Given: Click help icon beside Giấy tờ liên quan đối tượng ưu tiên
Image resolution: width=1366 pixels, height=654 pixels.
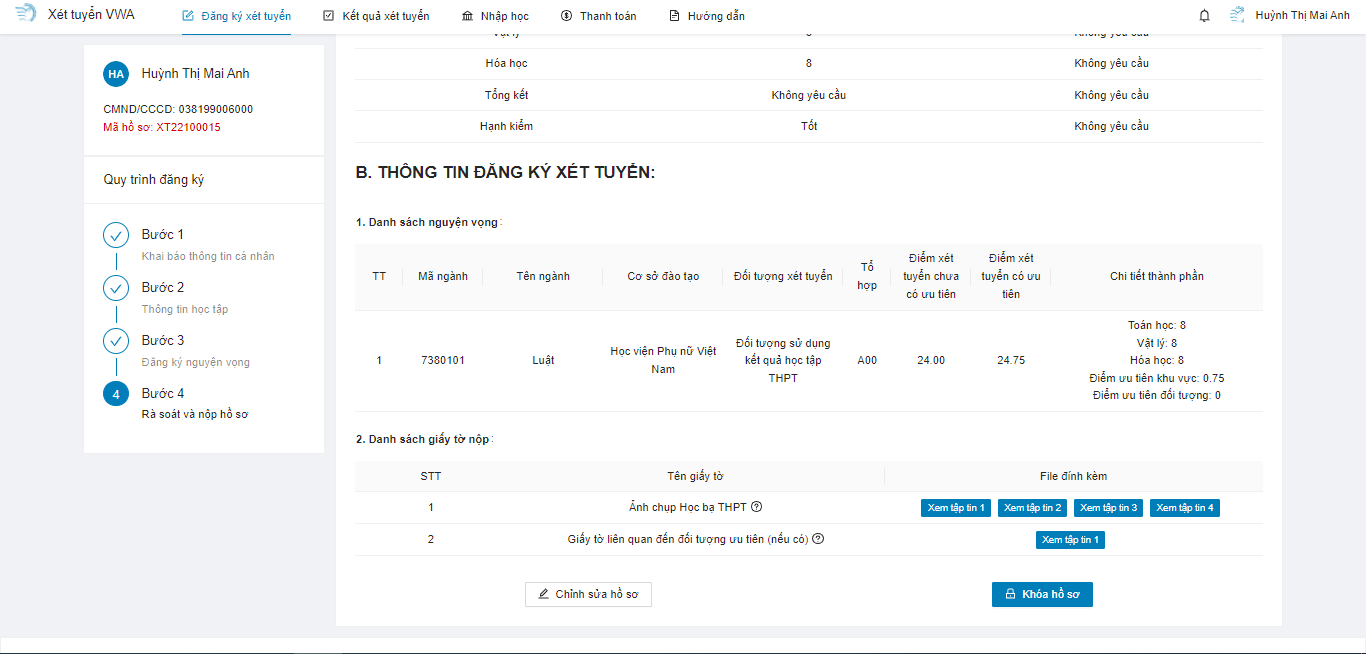Looking at the screenshot, I should click(818, 540).
